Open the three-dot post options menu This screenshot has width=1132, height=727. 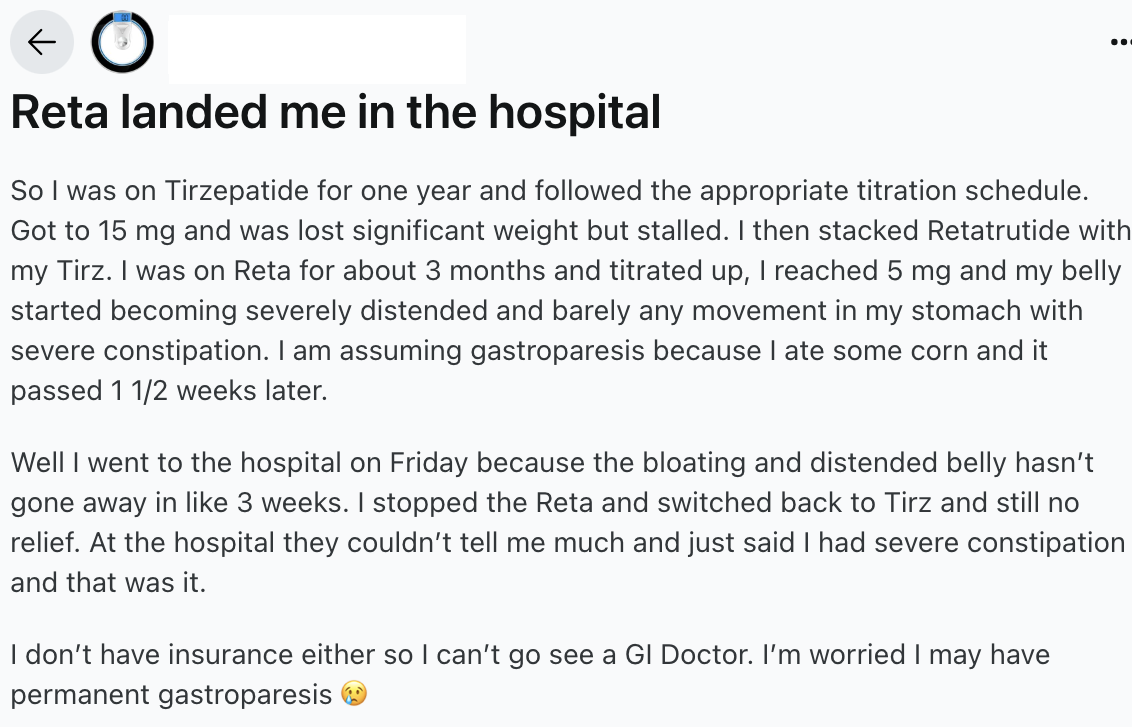click(x=1121, y=42)
